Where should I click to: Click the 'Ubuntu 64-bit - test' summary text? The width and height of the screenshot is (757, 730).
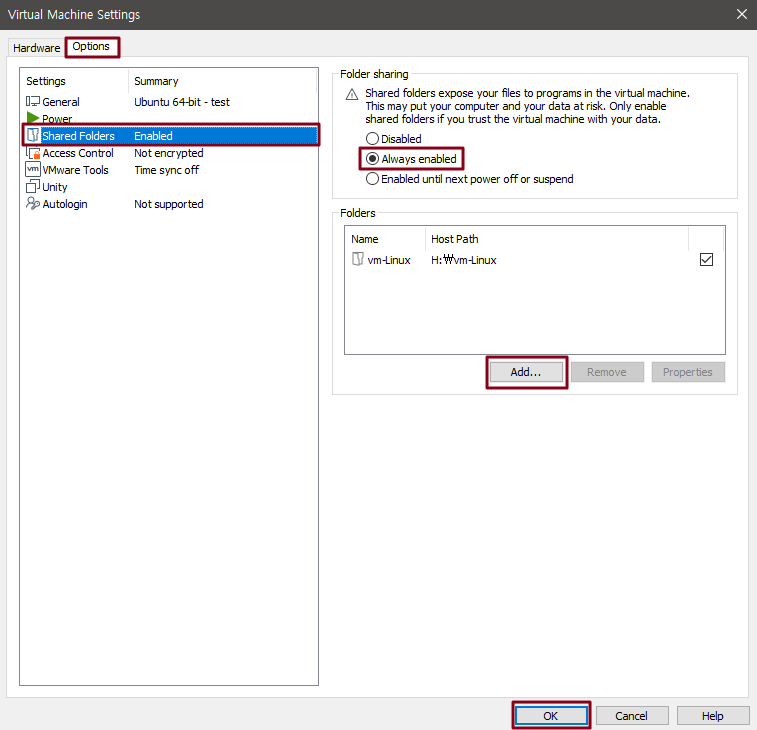tap(182, 102)
